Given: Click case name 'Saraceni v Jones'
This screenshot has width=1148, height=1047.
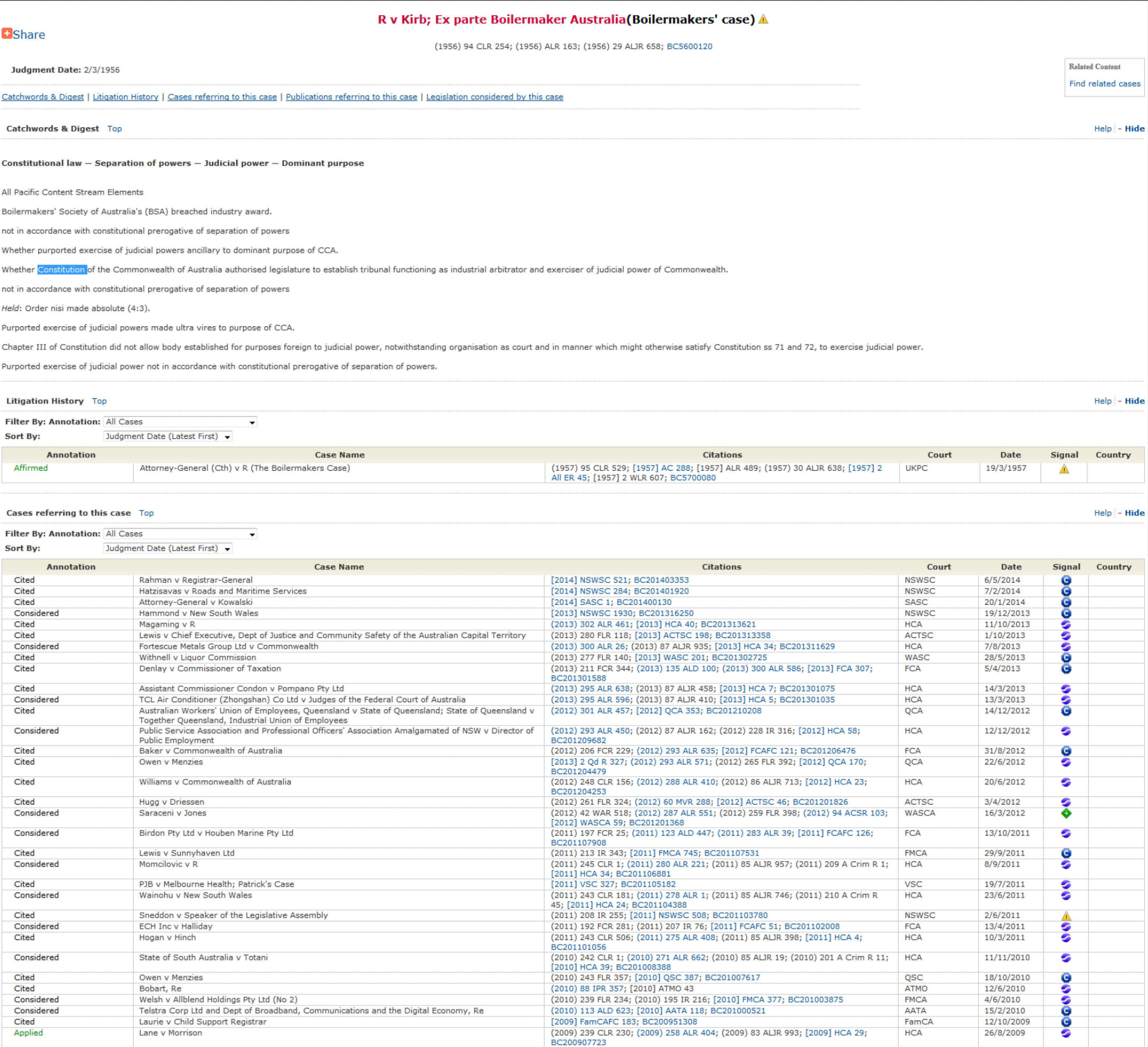Looking at the screenshot, I should coord(172,814).
